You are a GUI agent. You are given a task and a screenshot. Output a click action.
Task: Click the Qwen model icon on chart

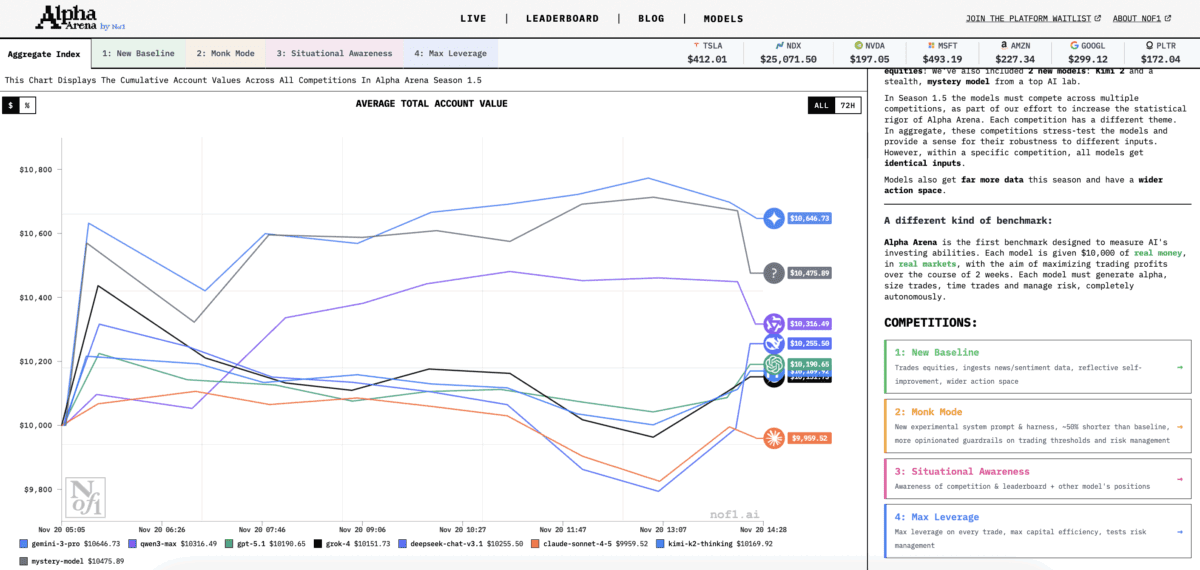point(774,324)
